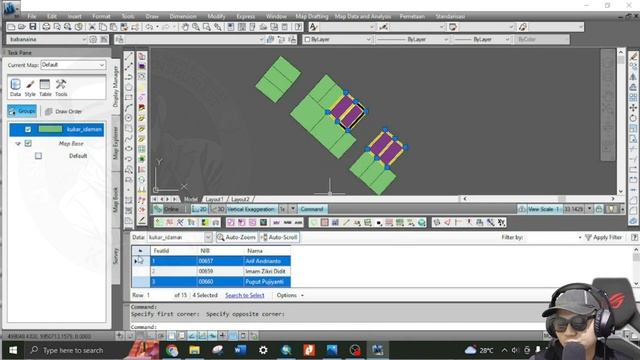Click the Groups button
This screenshot has height=360, width=640.
pos(22,111)
